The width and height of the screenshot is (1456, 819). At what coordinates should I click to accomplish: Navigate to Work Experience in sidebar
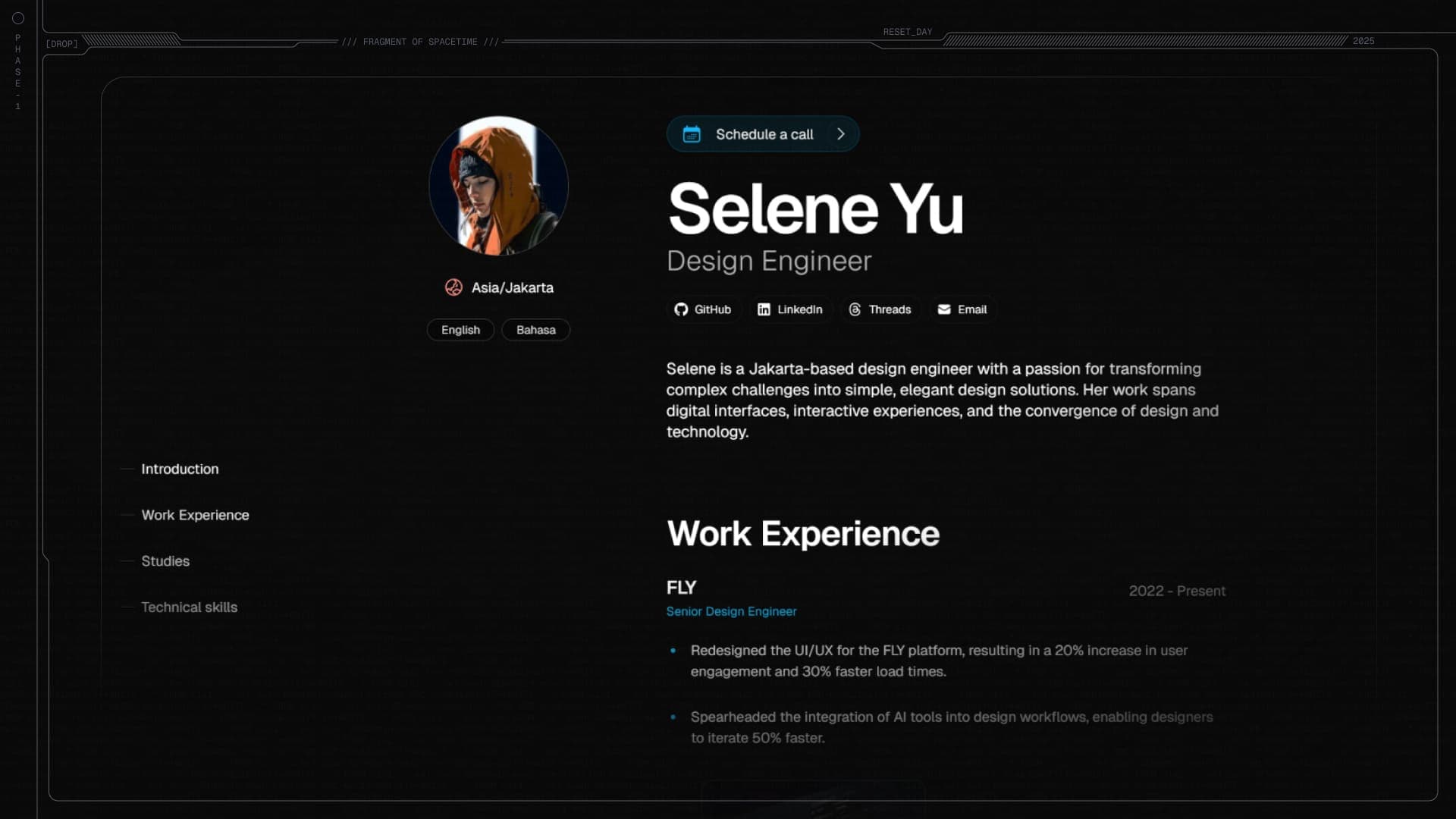[195, 515]
